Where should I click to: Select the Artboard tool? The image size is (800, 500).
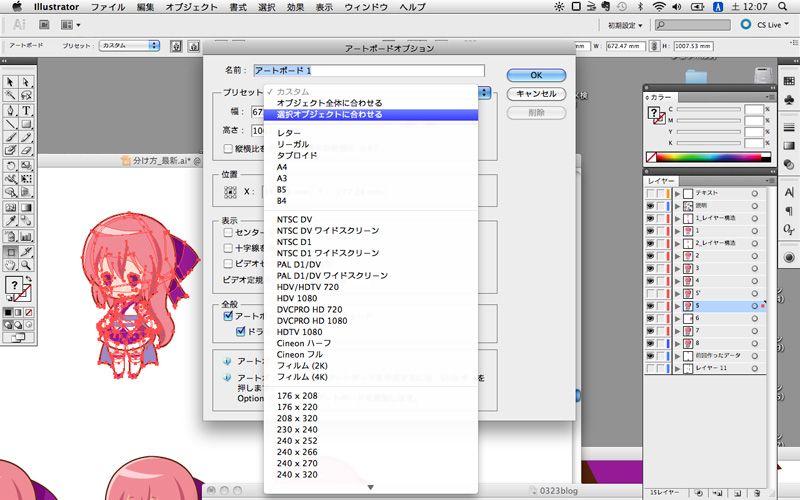(x=10, y=252)
